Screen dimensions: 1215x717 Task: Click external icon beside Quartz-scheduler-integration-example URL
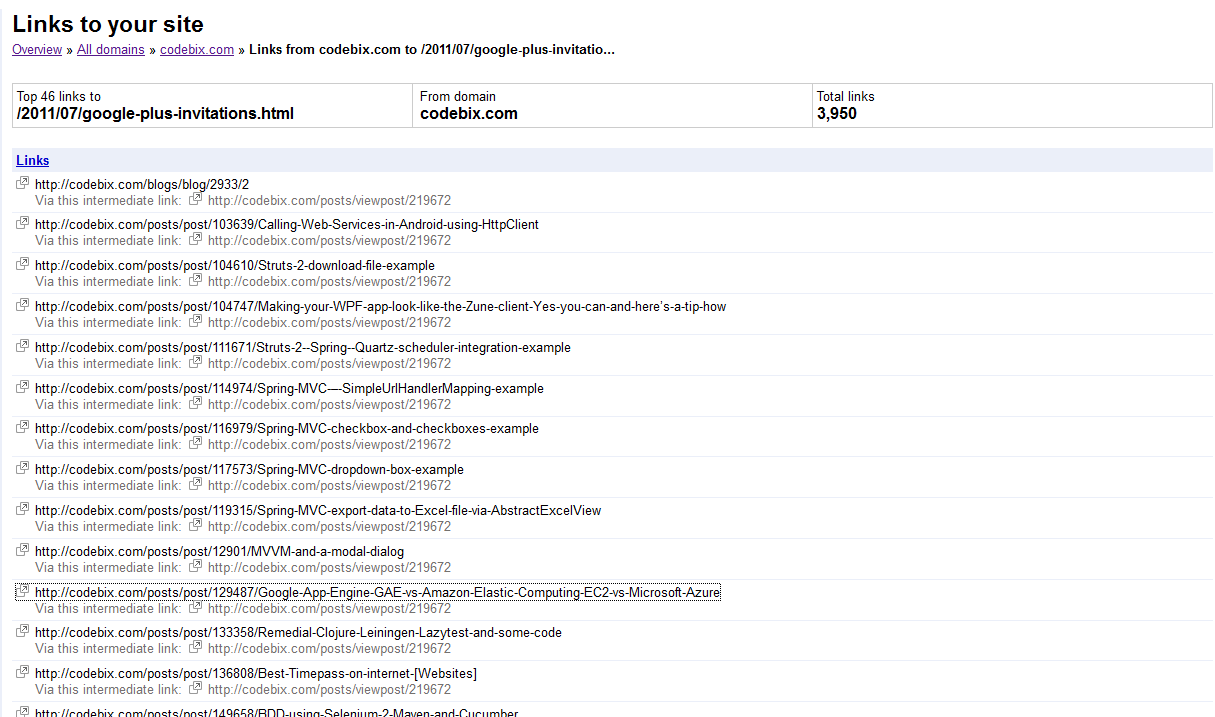pyautogui.click(x=22, y=347)
